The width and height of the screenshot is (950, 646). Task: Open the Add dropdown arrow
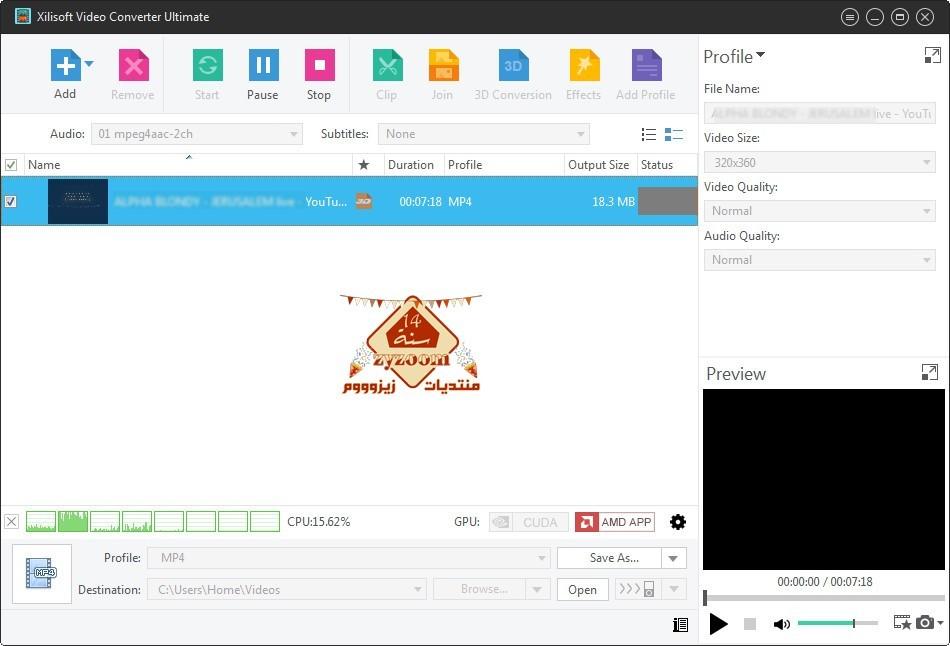(89, 63)
